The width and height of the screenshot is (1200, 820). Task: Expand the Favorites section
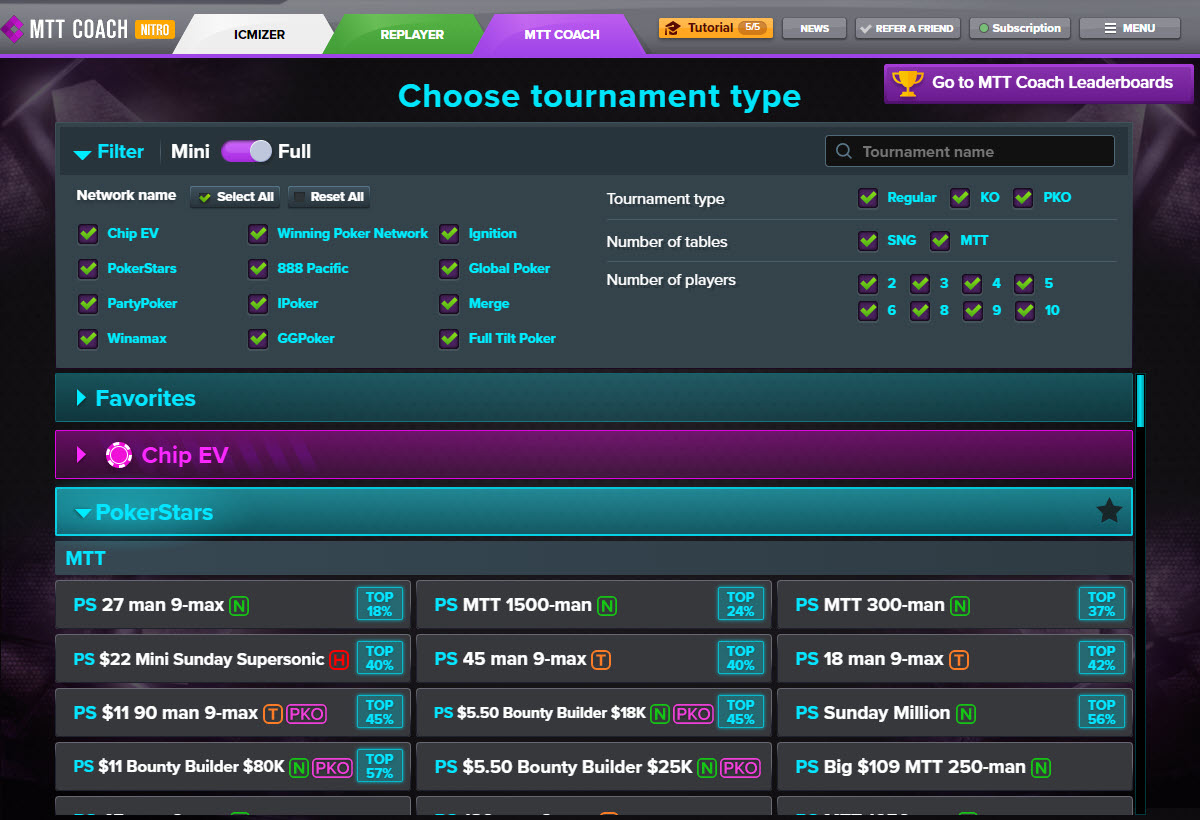(x=594, y=398)
